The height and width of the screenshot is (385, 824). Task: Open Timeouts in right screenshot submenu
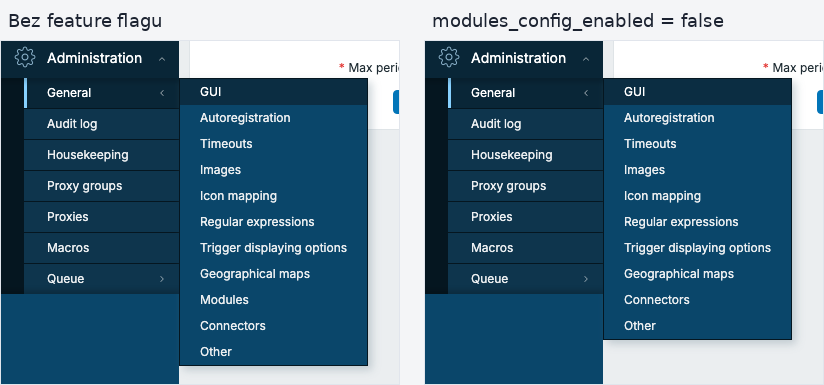click(x=697, y=144)
